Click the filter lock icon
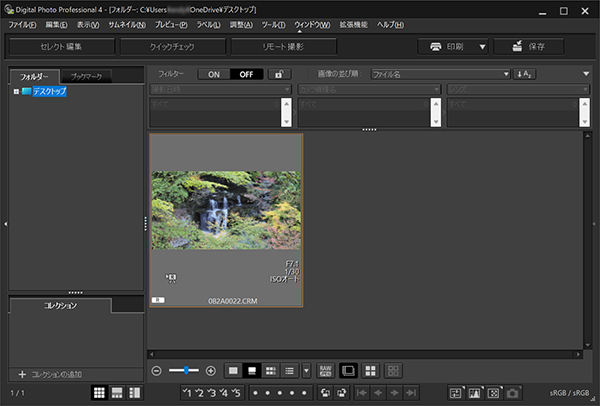The width and height of the screenshot is (600, 406). (x=277, y=74)
